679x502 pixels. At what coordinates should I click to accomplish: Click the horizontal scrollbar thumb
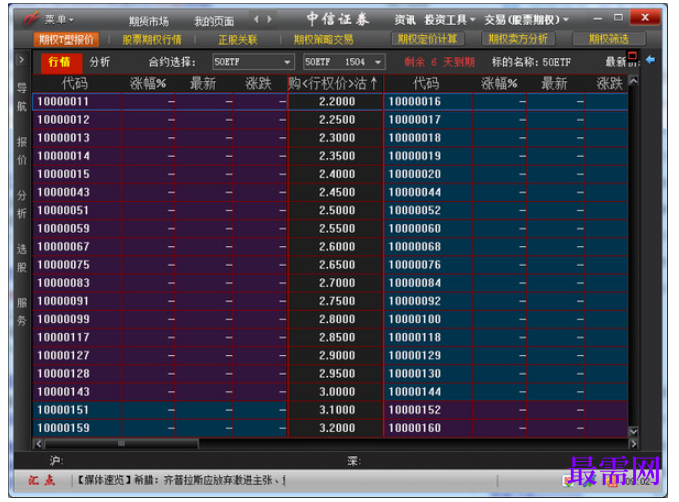pyautogui.click(x=121, y=444)
